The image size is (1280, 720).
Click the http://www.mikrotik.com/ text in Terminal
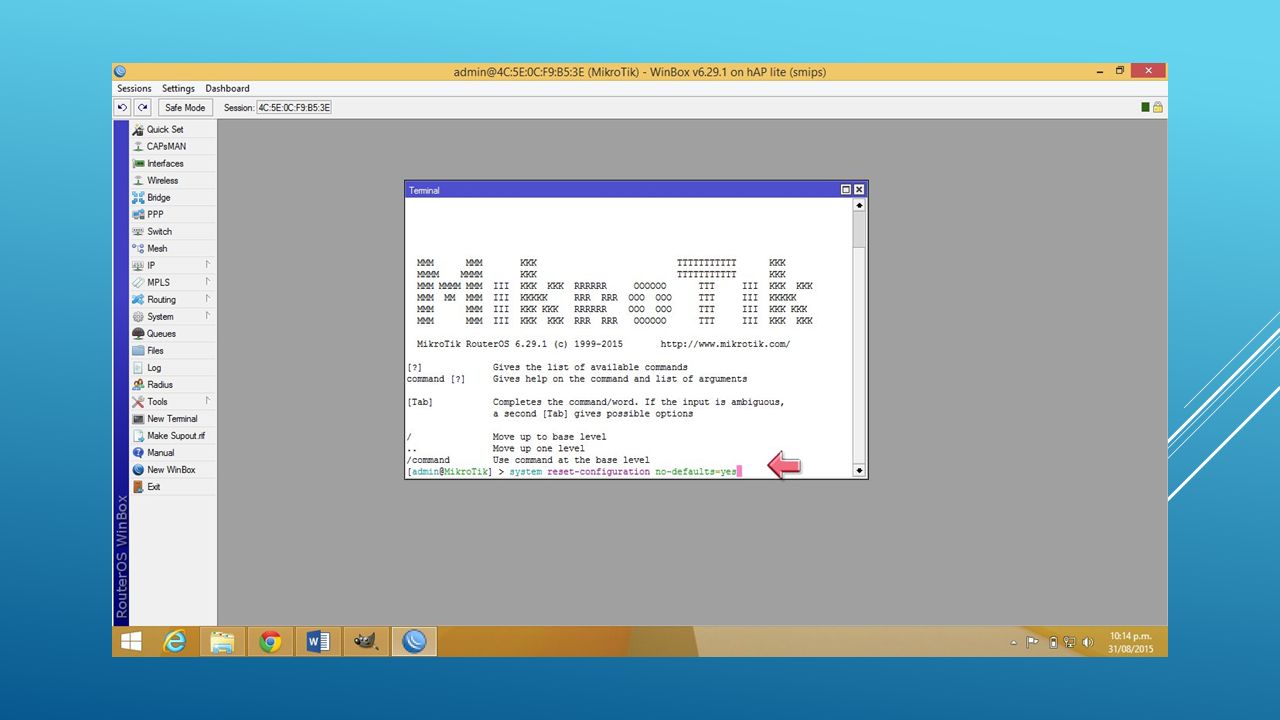click(x=725, y=344)
